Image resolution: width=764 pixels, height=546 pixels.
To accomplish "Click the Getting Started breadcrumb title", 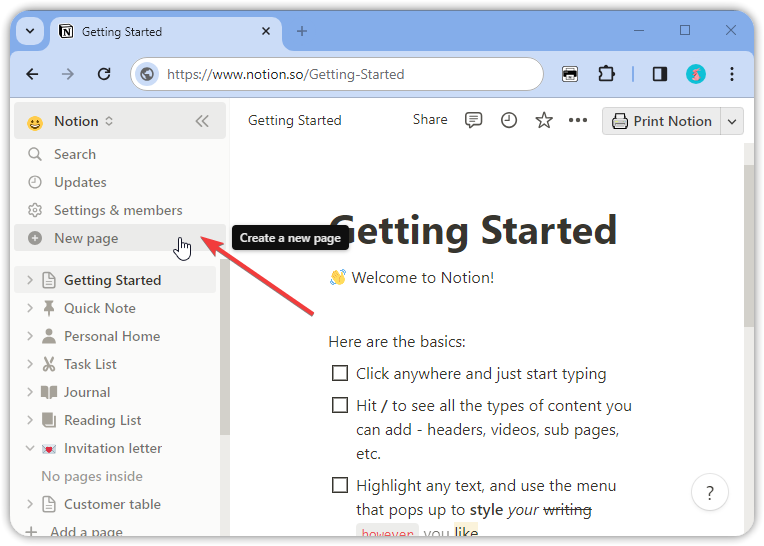I will point(294,120).
